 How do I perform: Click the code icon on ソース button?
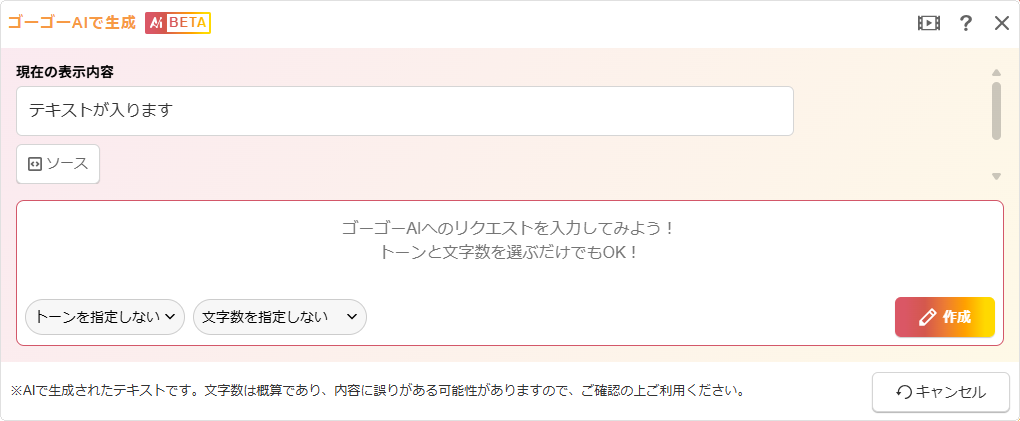[35, 165]
